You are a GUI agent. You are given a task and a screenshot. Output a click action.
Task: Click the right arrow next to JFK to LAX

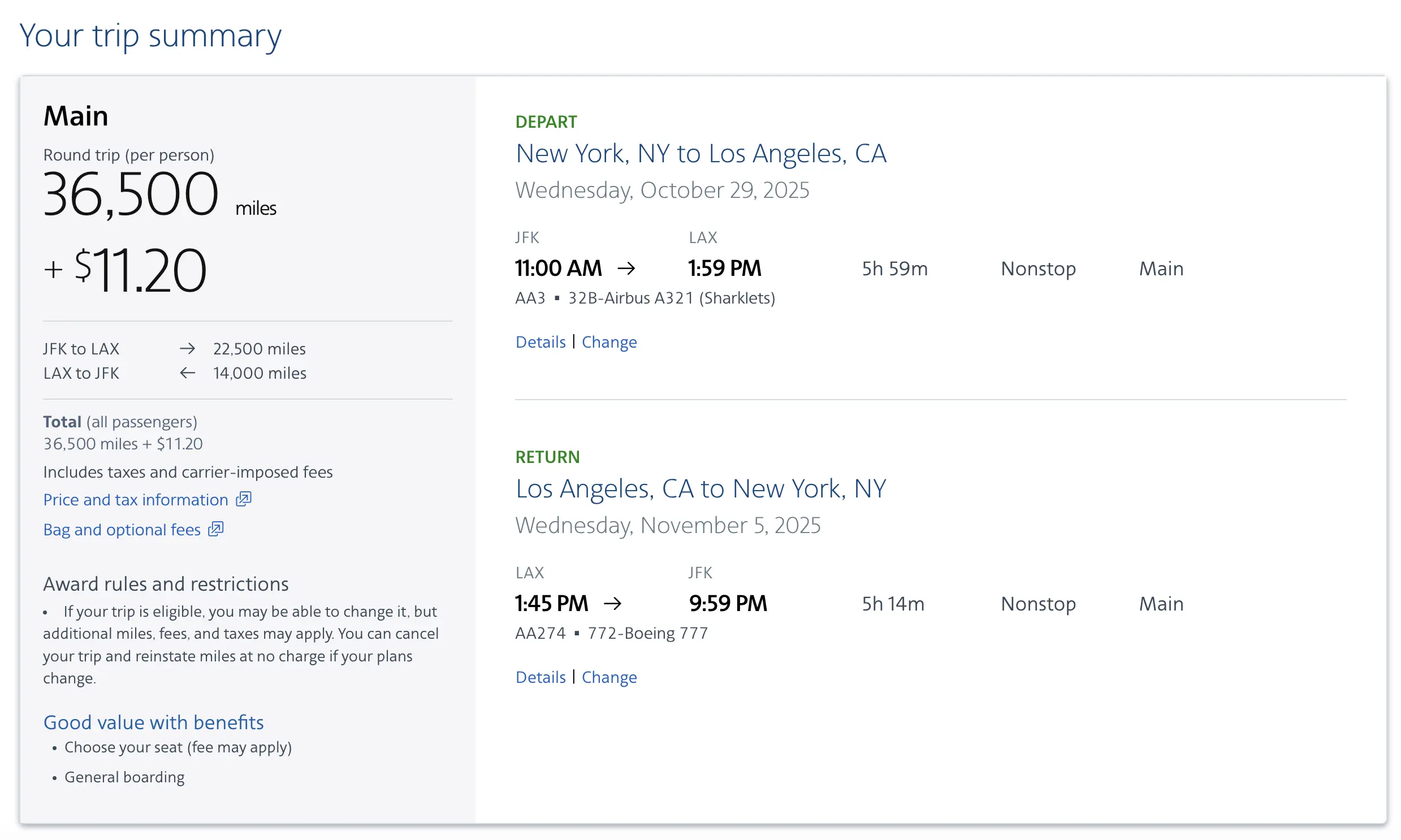point(187,349)
